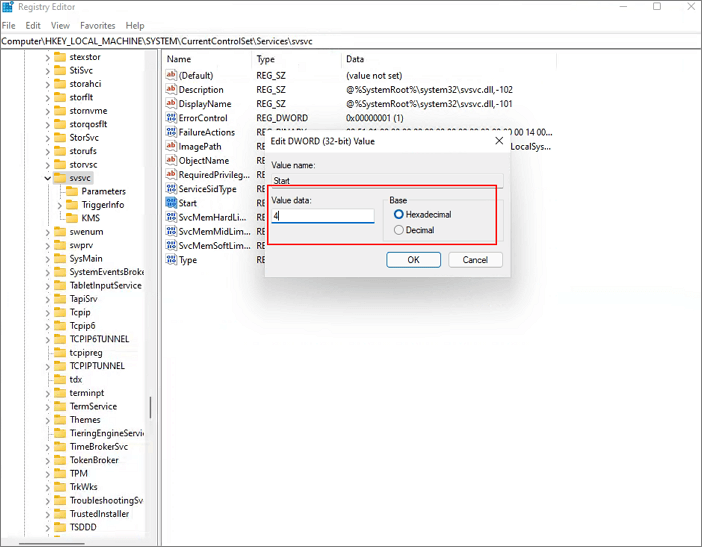Open the Help menu
The width and height of the screenshot is (702, 547).
(135, 26)
